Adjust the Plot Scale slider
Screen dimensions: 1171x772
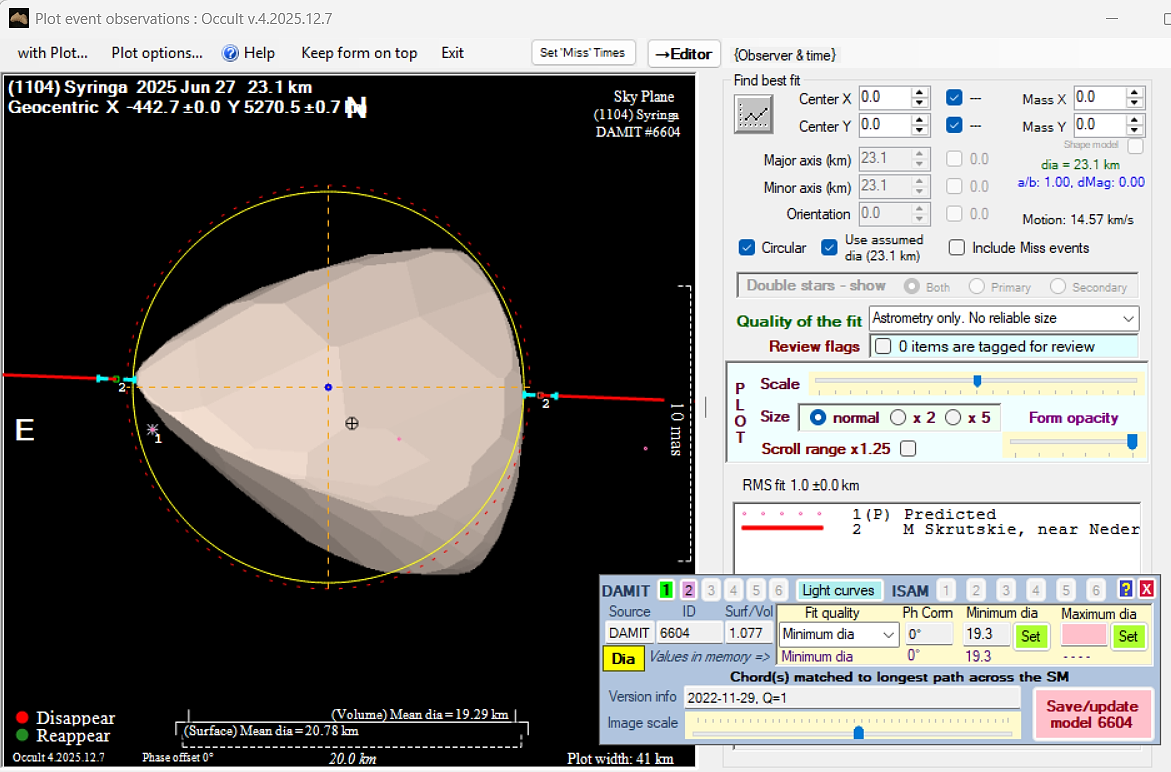click(977, 381)
